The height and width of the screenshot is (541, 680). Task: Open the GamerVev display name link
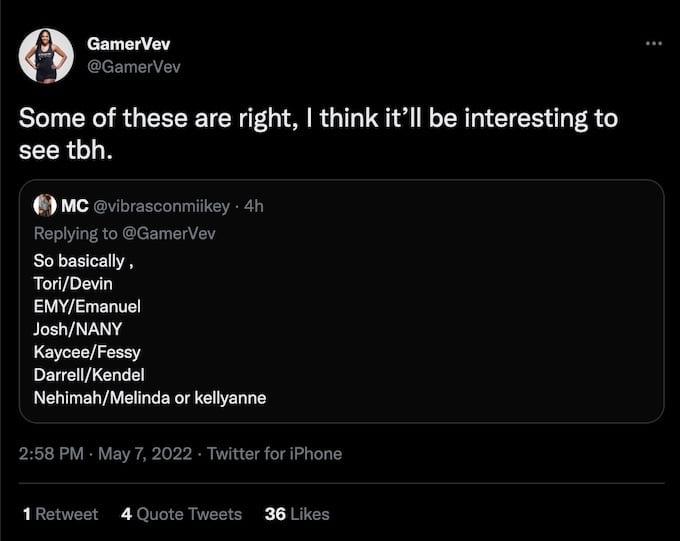(128, 43)
